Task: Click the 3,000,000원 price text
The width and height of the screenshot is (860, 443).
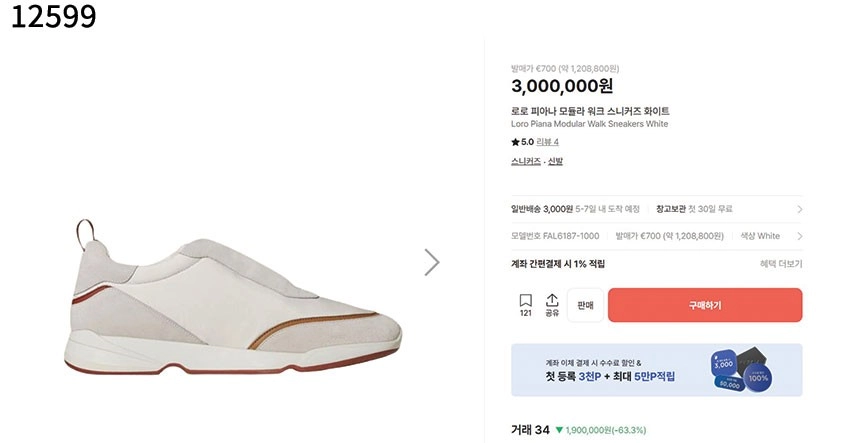Action: tap(562, 87)
